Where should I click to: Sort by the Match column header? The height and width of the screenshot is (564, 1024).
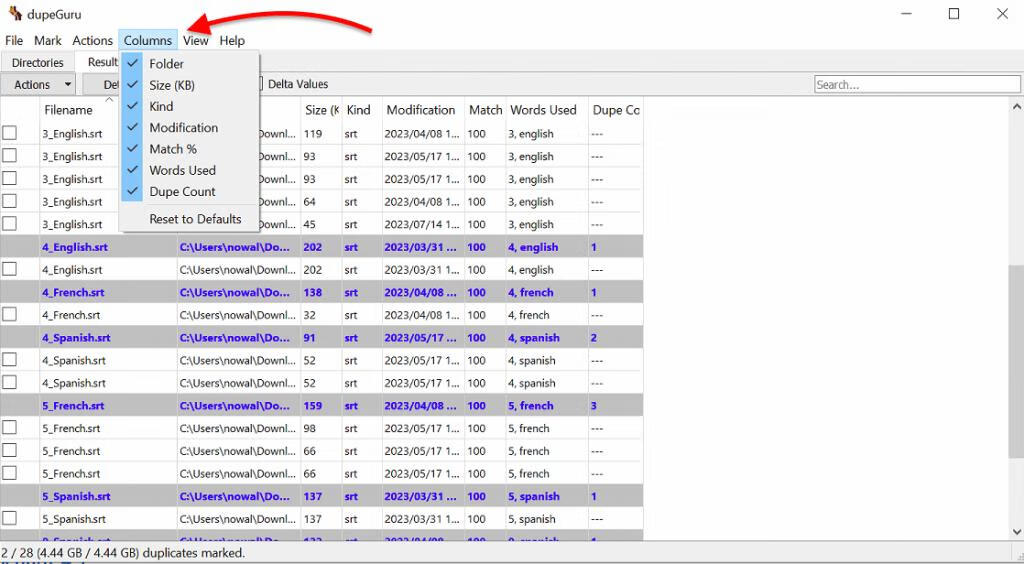[x=485, y=110]
